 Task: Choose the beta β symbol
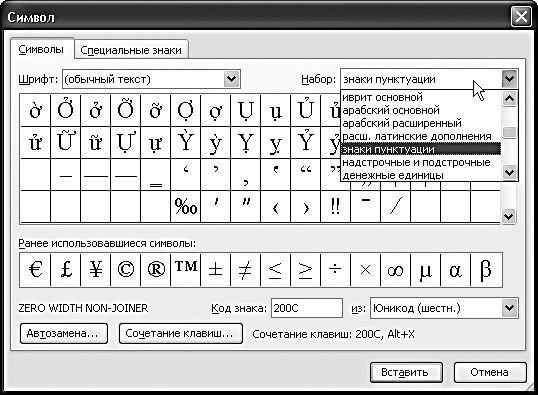pos(486,270)
